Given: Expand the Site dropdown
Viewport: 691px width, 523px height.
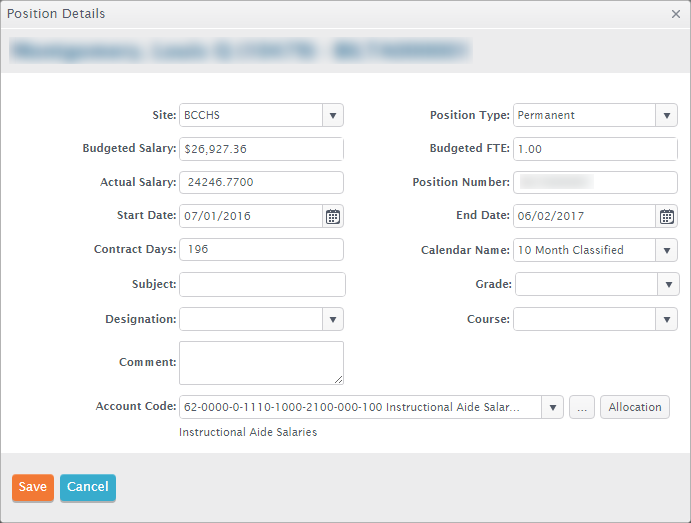Looking at the screenshot, I should coord(333,115).
